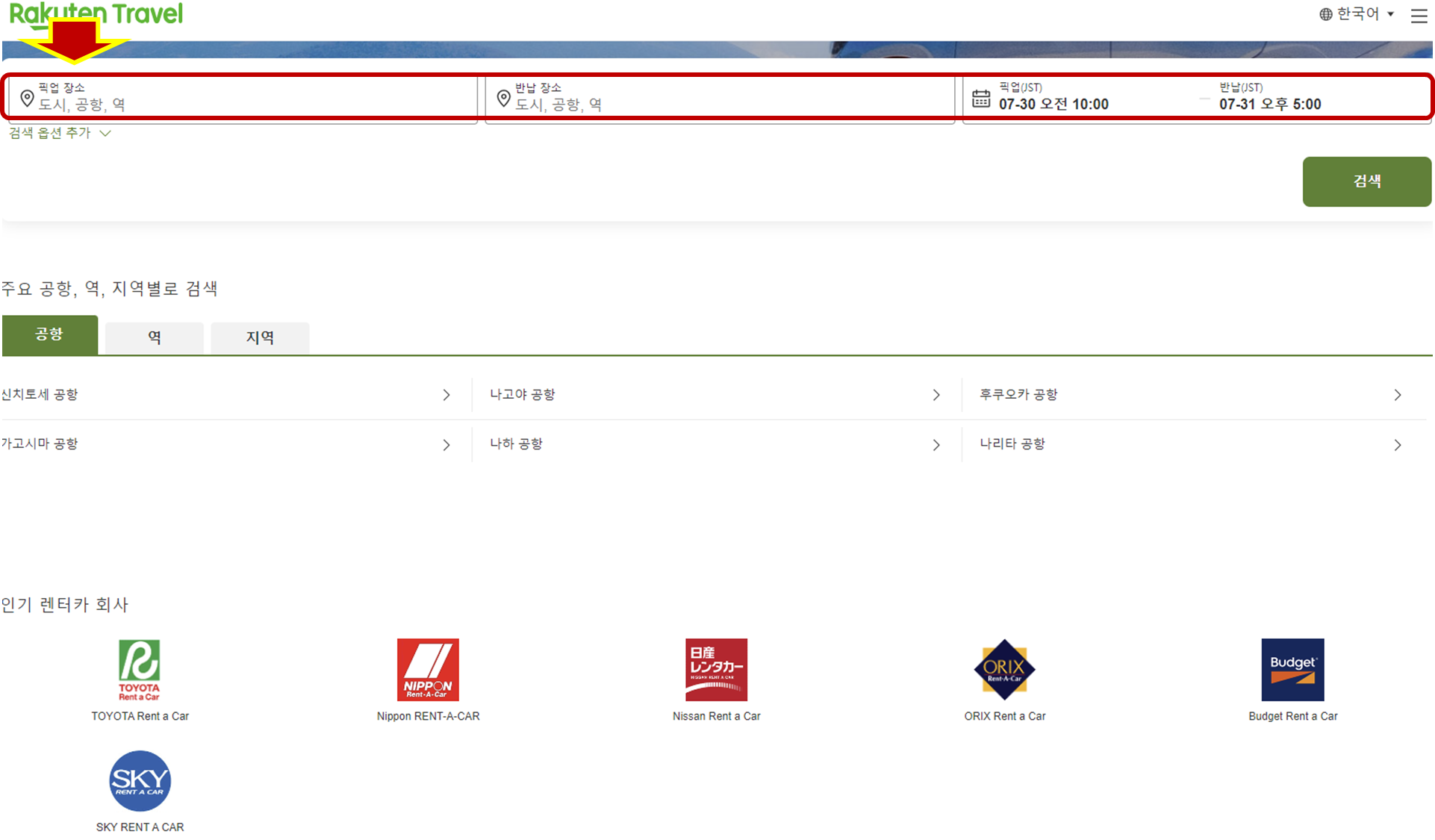Open the 반납(JST) time selector

(1271, 104)
